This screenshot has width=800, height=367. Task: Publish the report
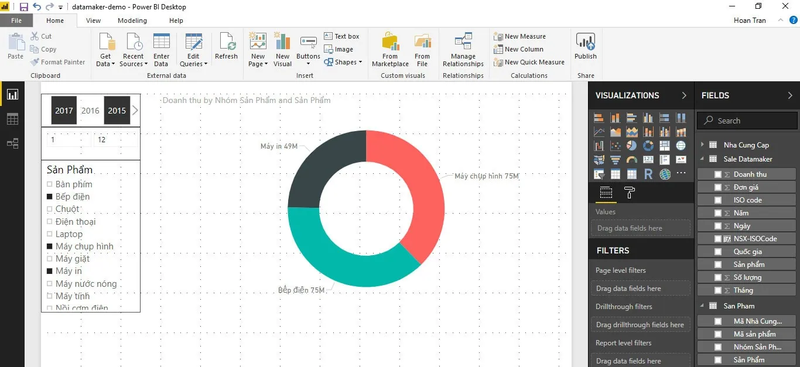click(585, 47)
